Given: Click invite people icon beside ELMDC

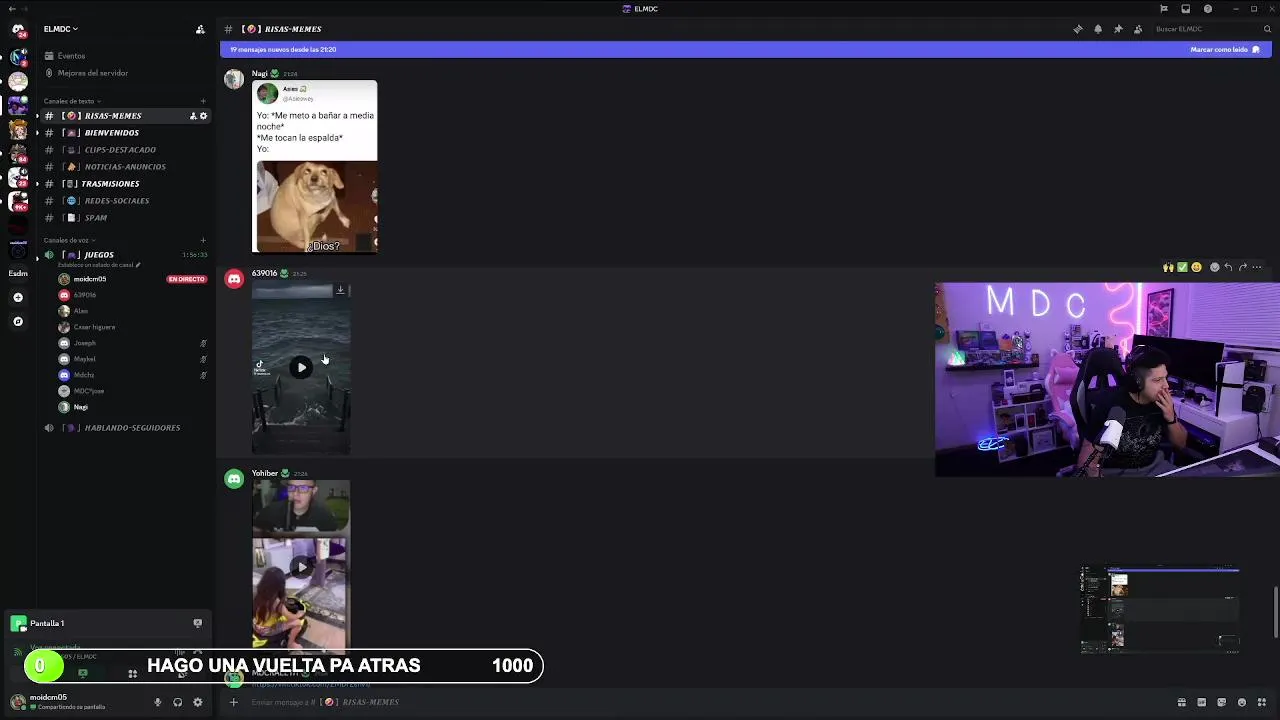Looking at the screenshot, I should coord(200,29).
